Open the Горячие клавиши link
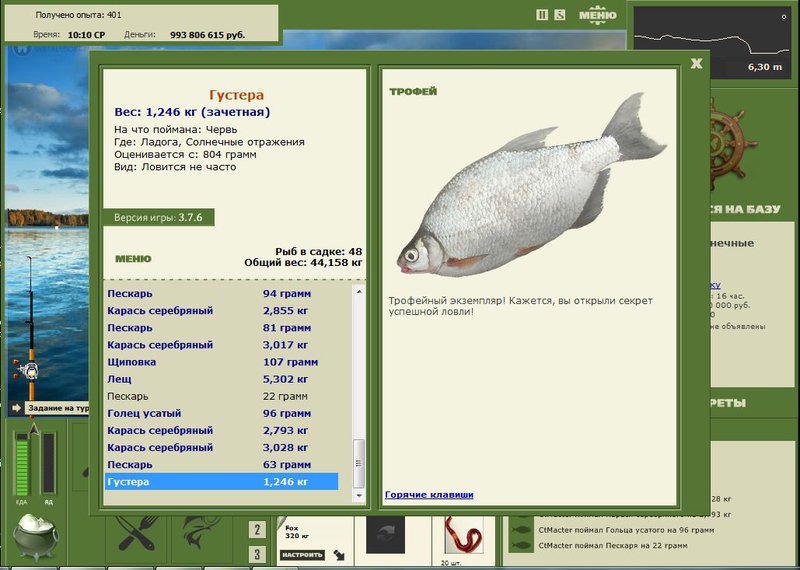 [x=429, y=494]
